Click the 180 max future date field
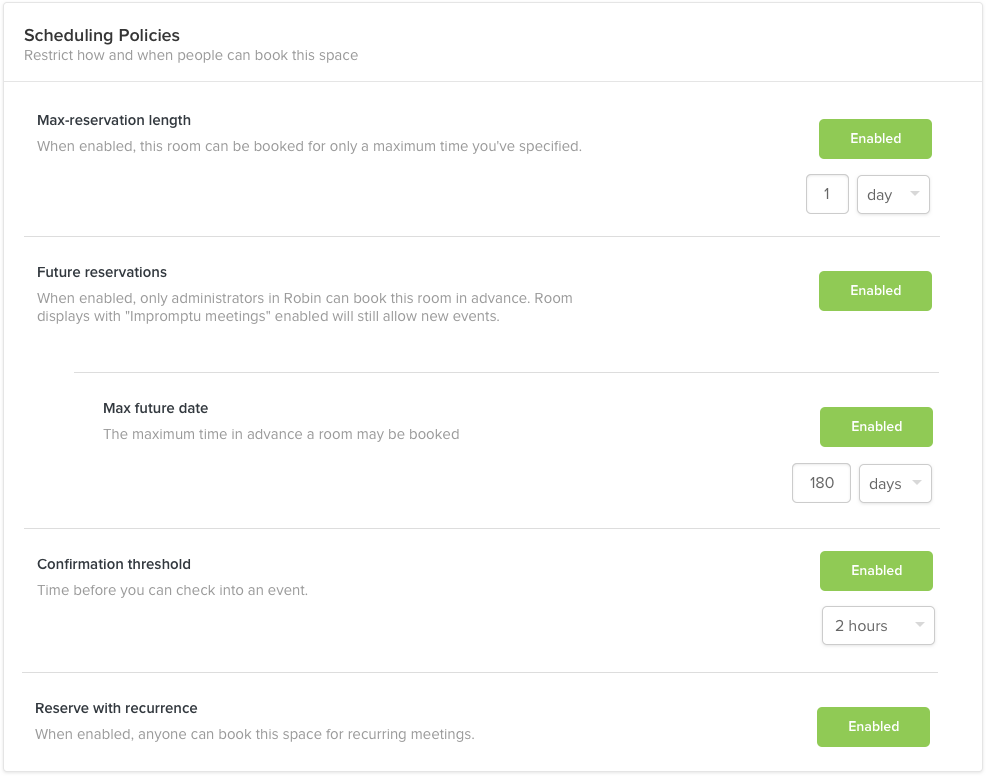 (x=821, y=484)
